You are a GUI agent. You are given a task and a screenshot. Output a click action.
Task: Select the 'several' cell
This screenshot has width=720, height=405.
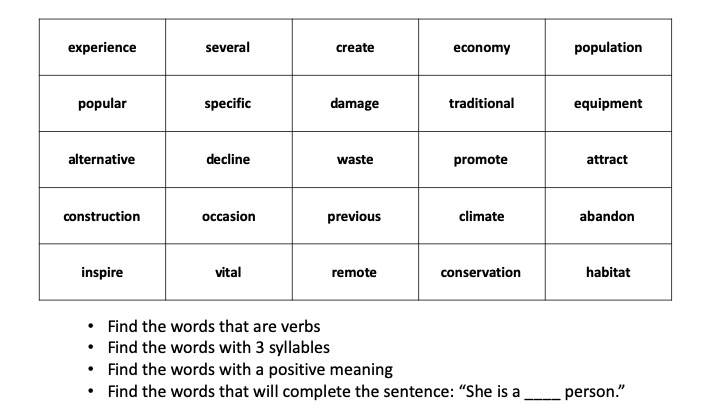[x=228, y=48]
